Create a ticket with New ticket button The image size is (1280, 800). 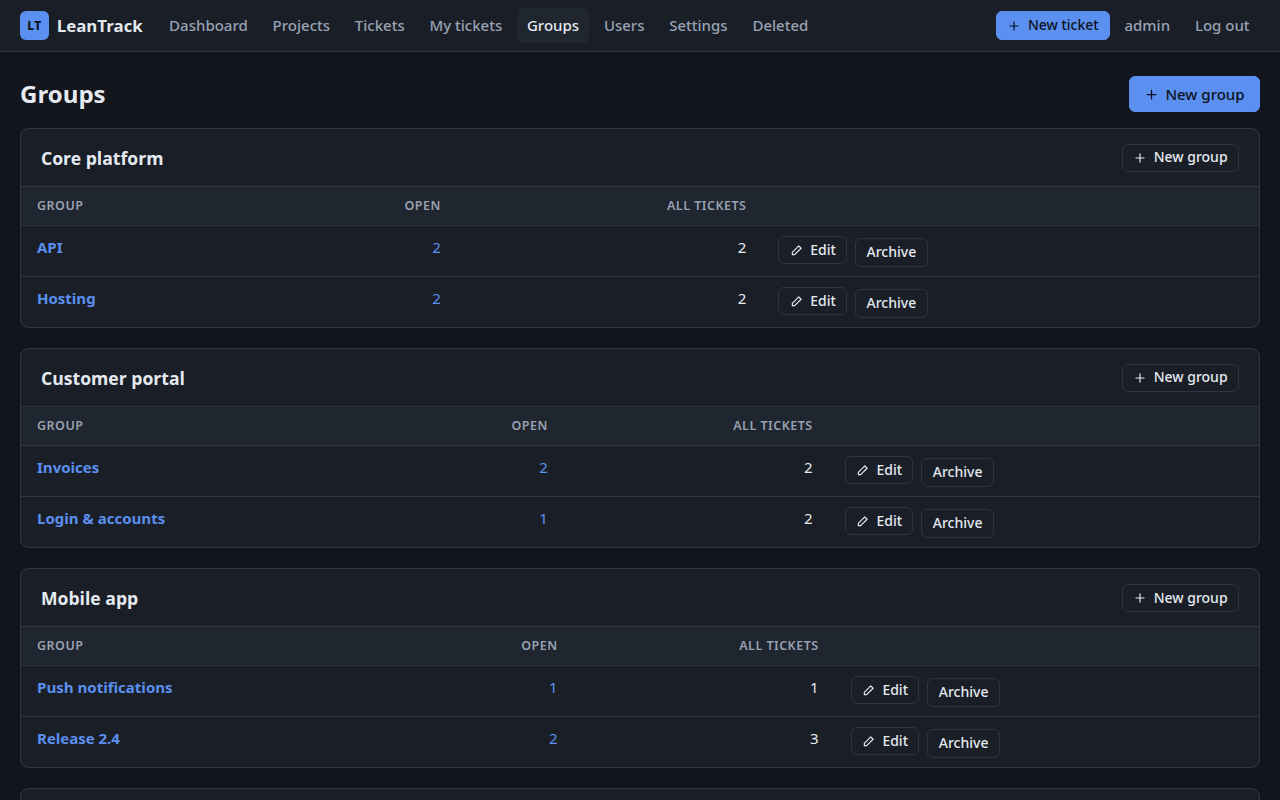pyautogui.click(x=1053, y=26)
